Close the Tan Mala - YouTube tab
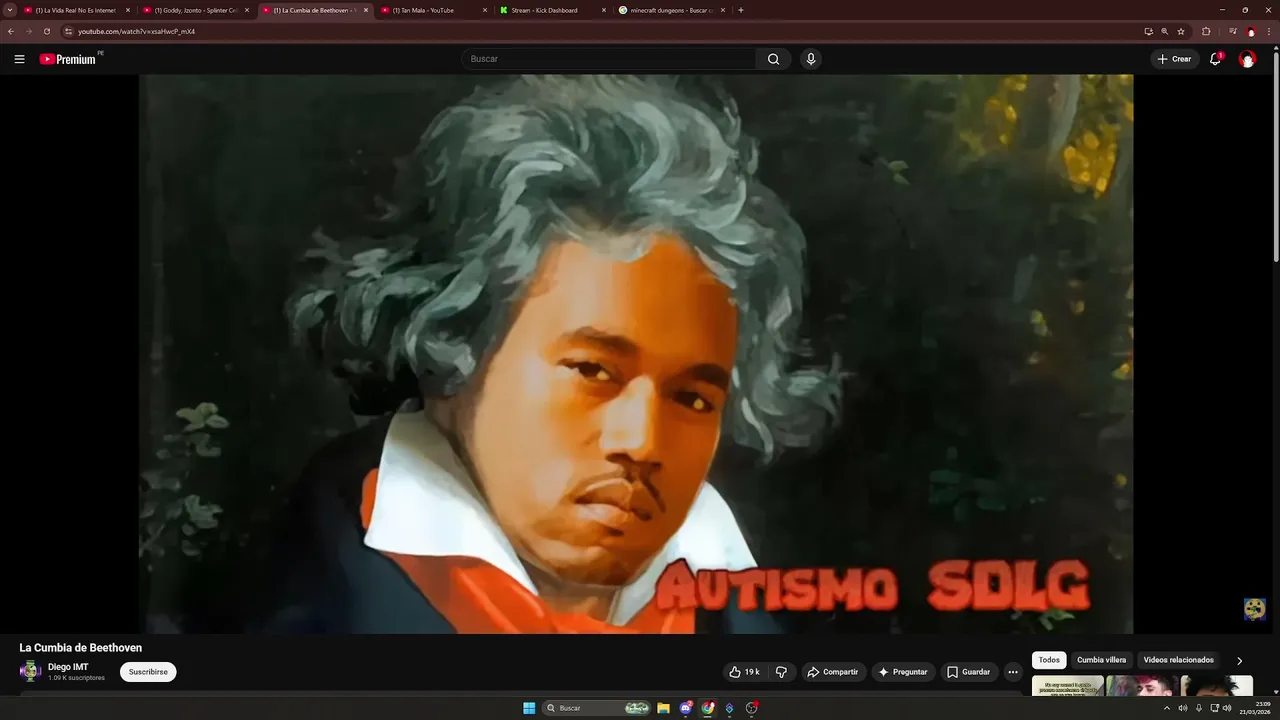This screenshot has width=1280, height=720. pyautogui.click(x=485, y=10)
